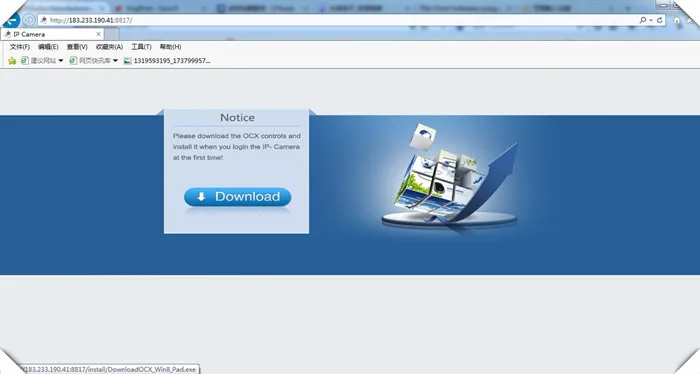This screenshot has height=374, width=700.
Task: Open a new tab with the blank tab button
Action: click(x=112, y=34)
